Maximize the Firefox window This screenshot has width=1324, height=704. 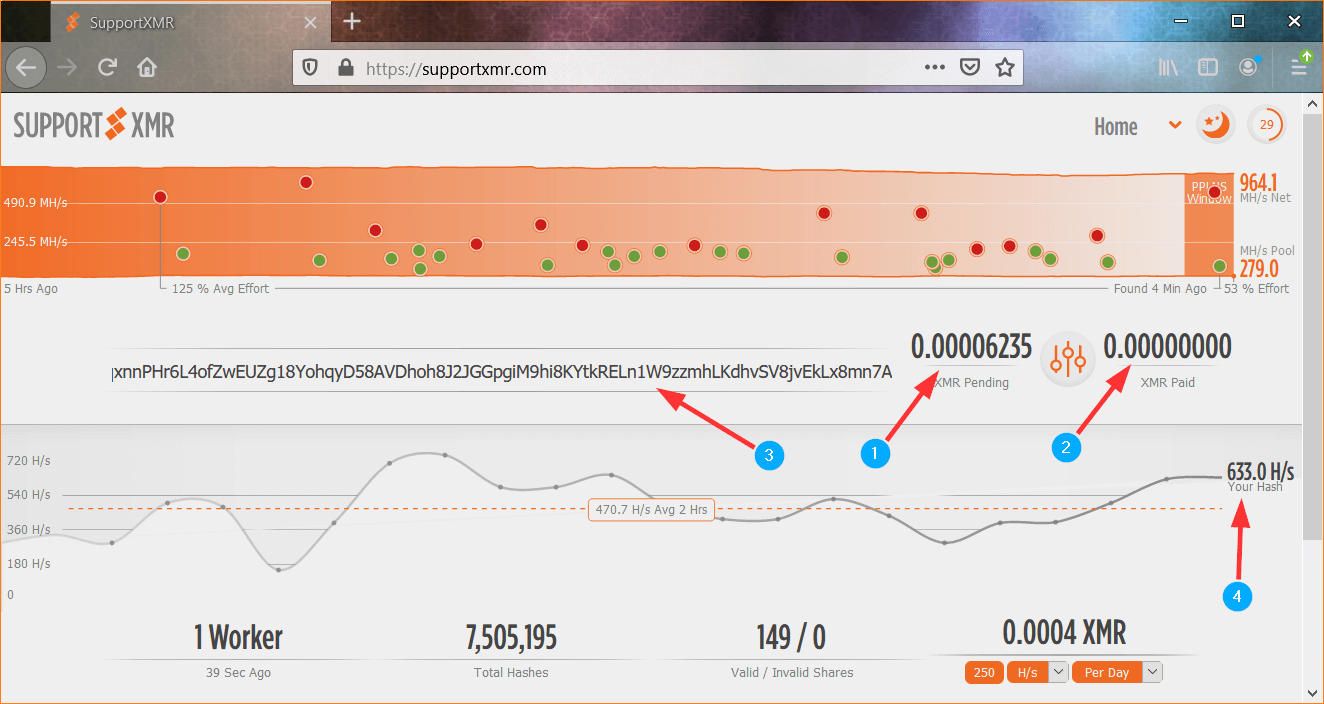[x=1238, y=20]
